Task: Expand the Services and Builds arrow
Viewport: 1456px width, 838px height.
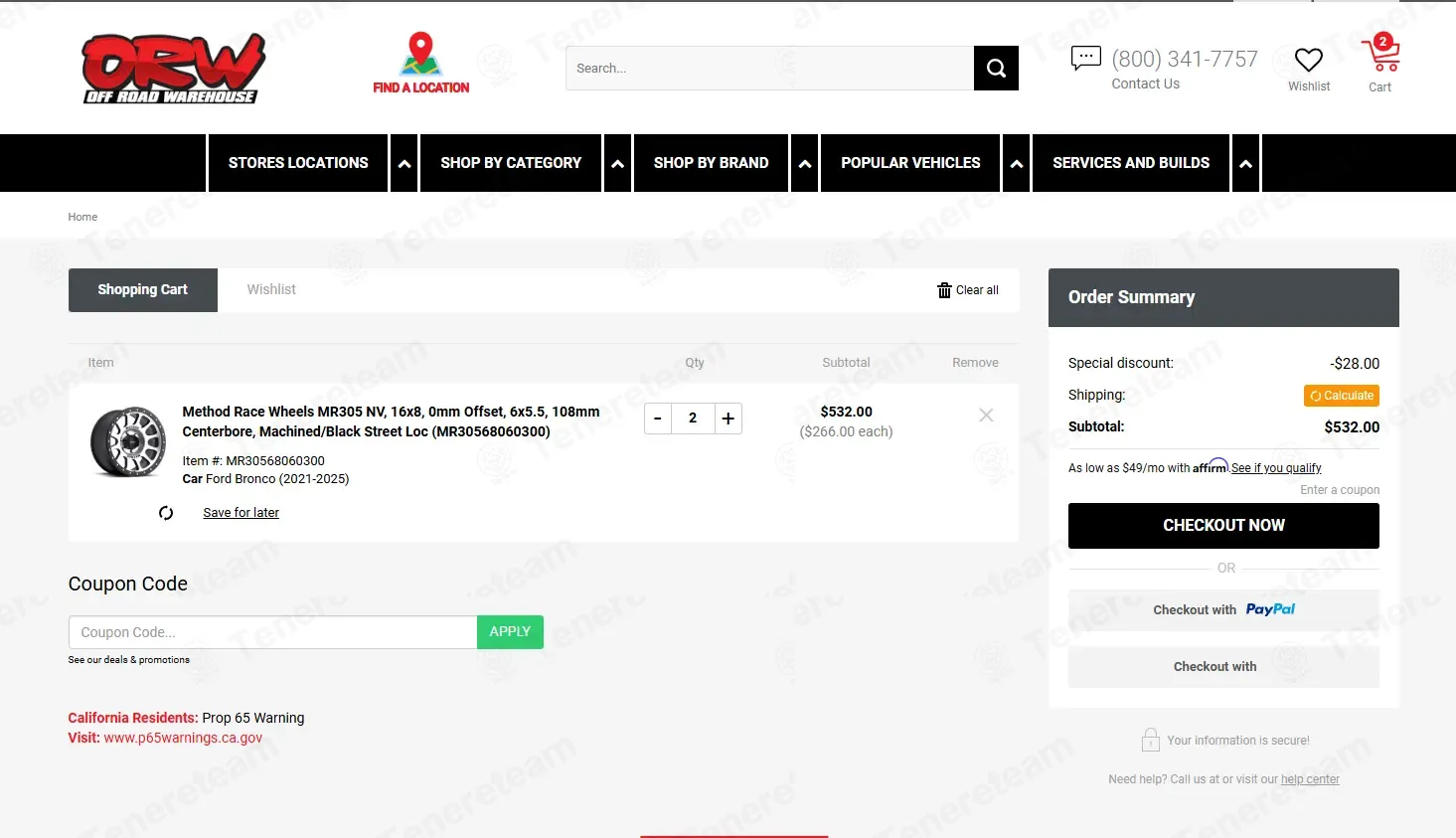Action: coord(1246,163)
